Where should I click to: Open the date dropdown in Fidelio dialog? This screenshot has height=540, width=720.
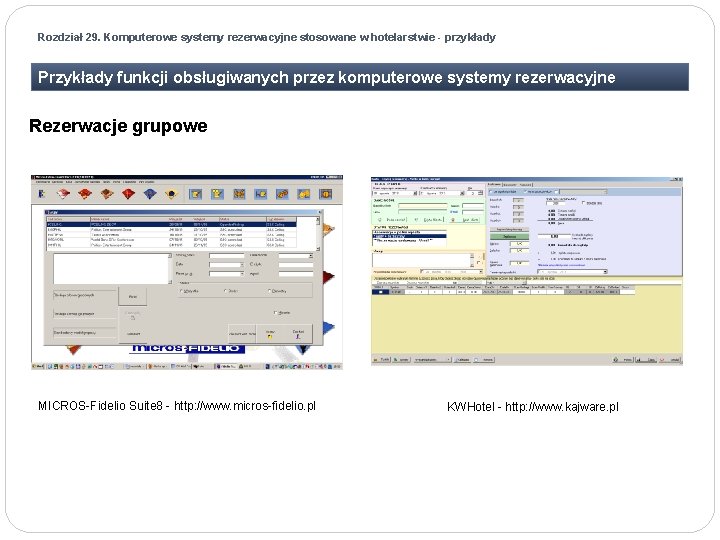(x=242, y=265)
